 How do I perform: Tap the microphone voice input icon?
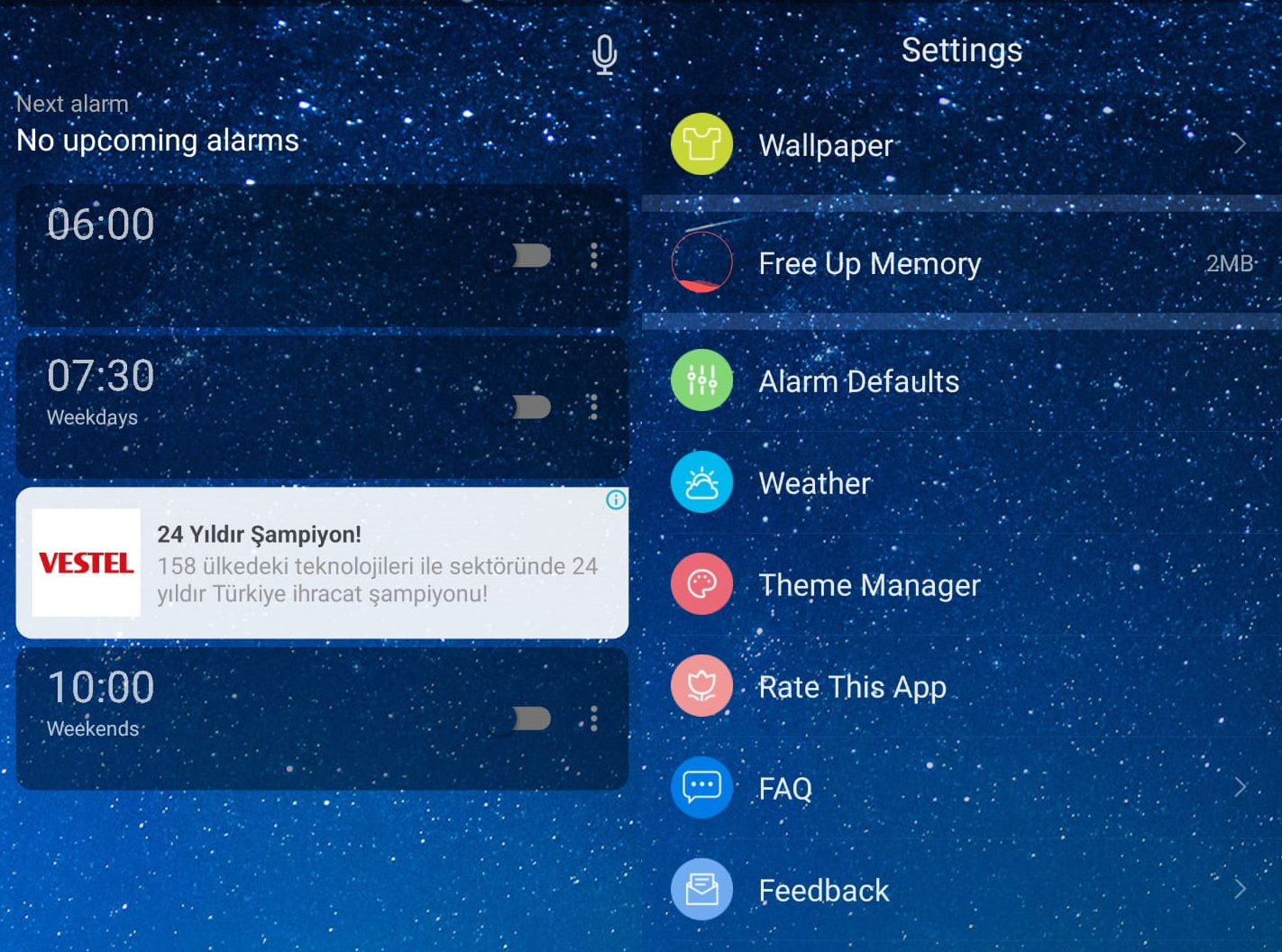pyautogui.click(x=605, y=55)
